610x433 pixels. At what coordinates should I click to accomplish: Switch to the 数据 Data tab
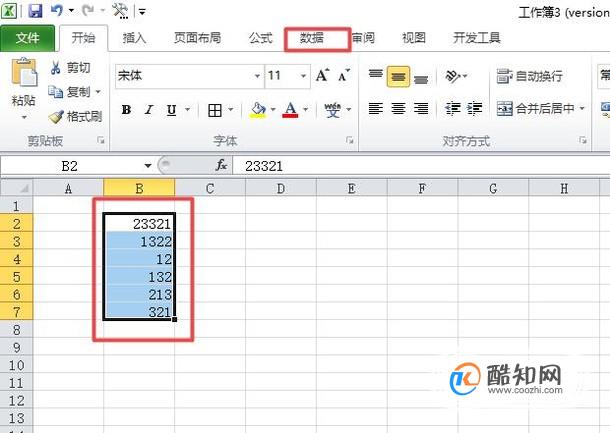(312, 38)
